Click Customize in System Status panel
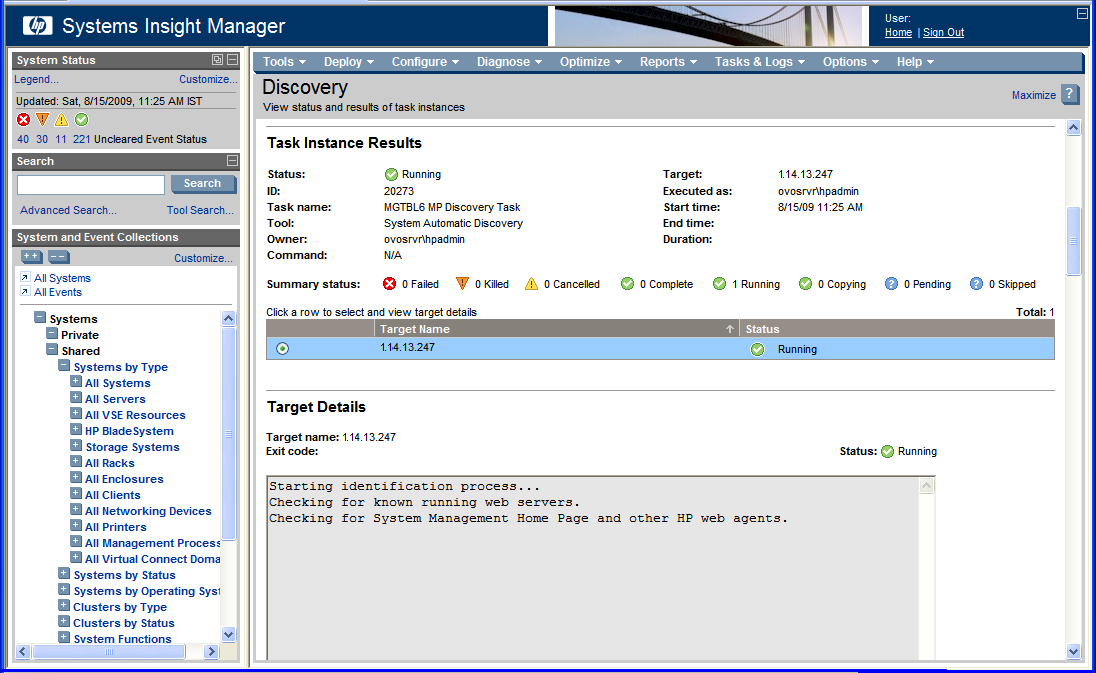This screenshot has width=1096, height=673. coord(208,79)
